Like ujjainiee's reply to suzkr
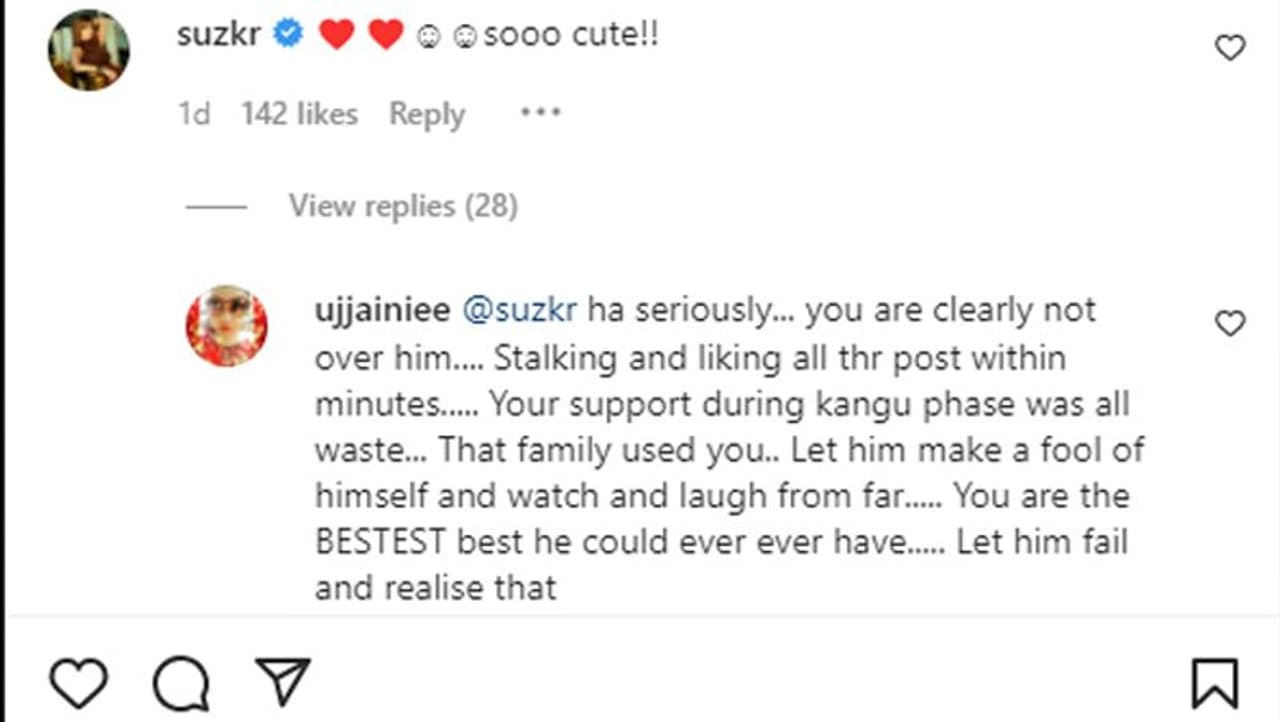This screenshot has width=1280, height=722. pos(1229,323)
